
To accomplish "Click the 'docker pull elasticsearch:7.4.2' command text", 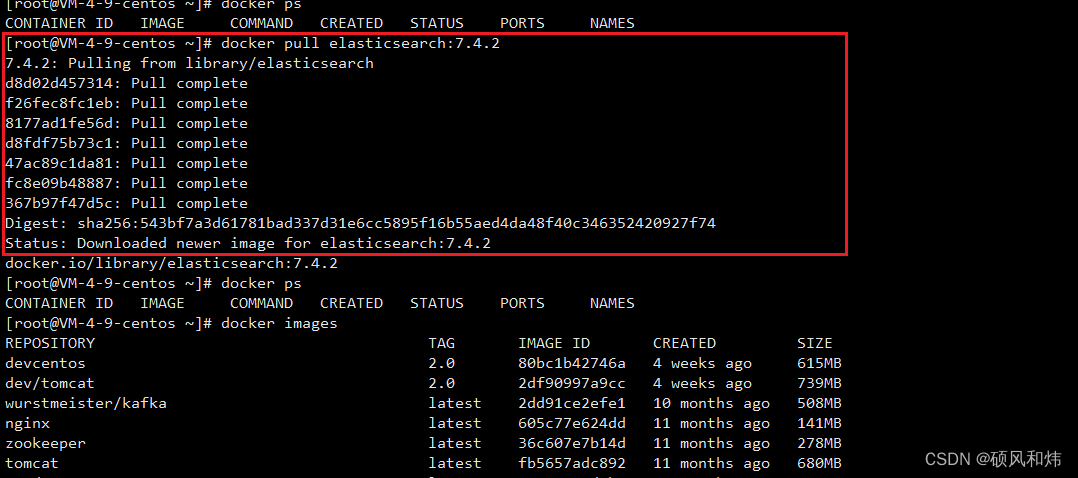I will [x=360, y=43].
